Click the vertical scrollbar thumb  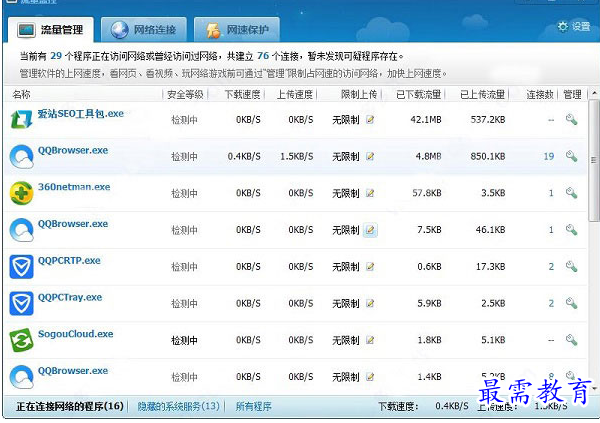tap(594, 160)
